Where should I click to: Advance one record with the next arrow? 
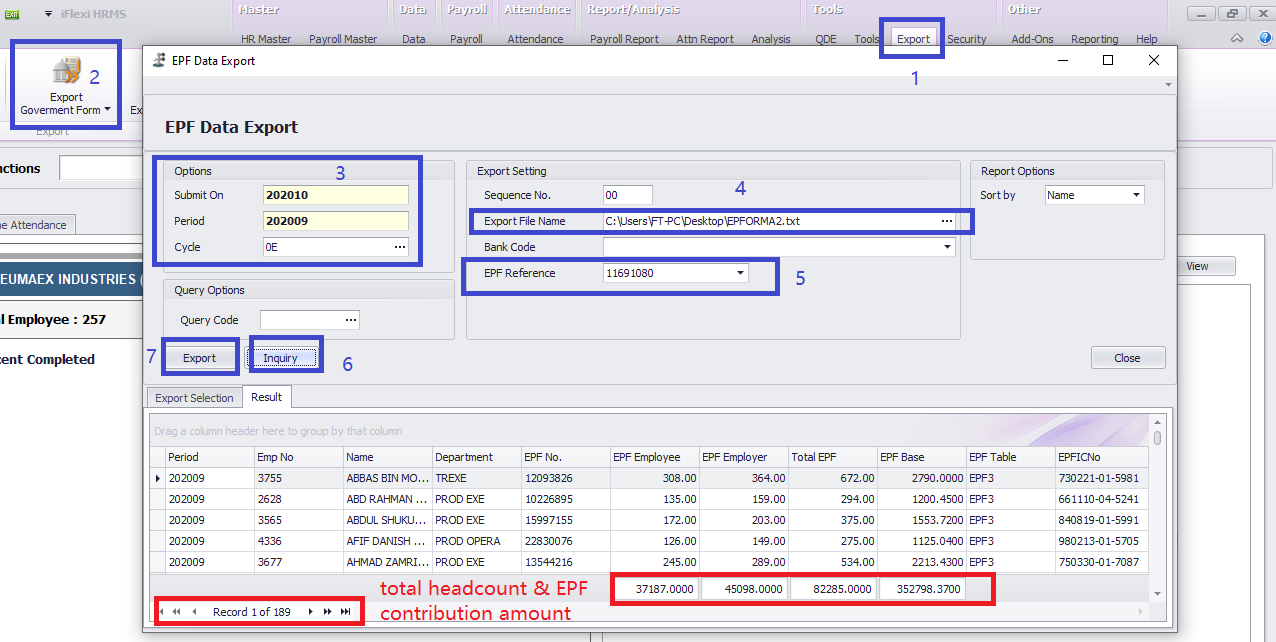311,611
